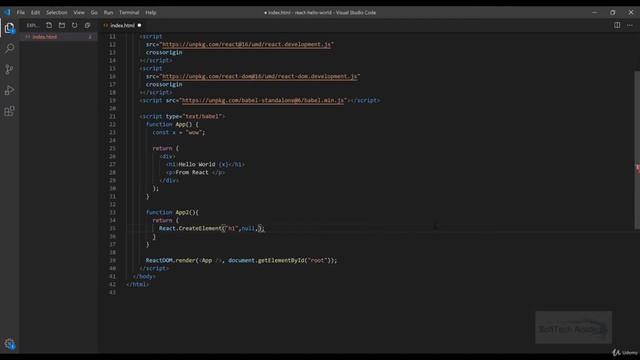Open the Extensions view

tap(9, 111)
